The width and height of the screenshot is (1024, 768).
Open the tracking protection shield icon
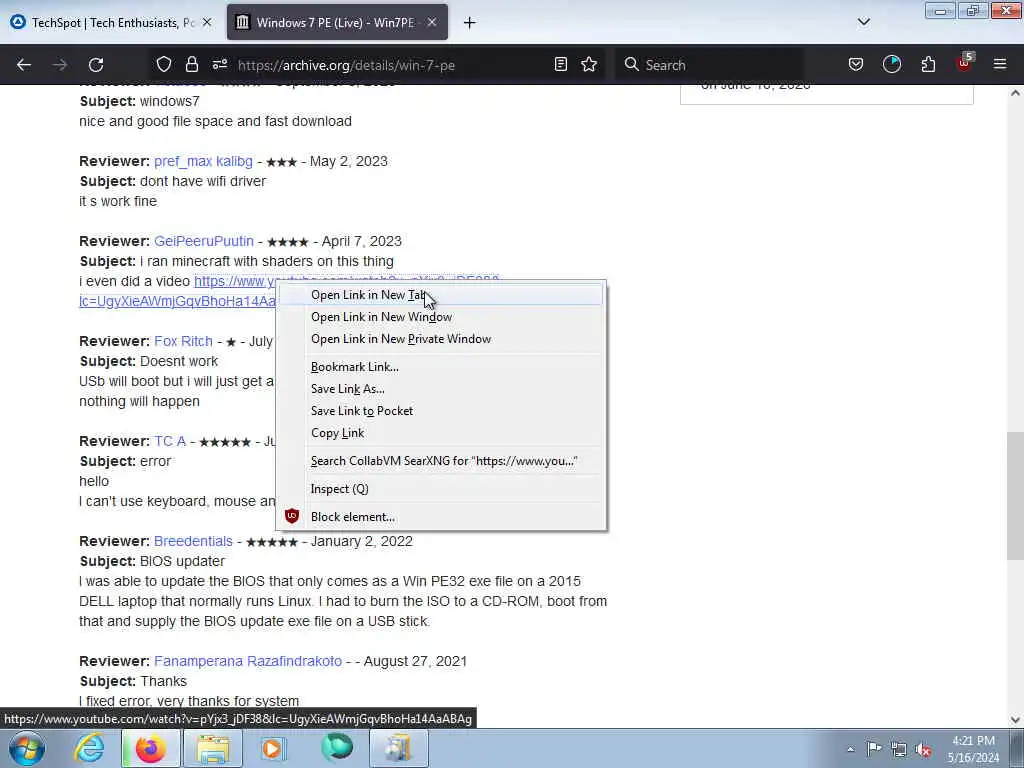click(163, 65)
